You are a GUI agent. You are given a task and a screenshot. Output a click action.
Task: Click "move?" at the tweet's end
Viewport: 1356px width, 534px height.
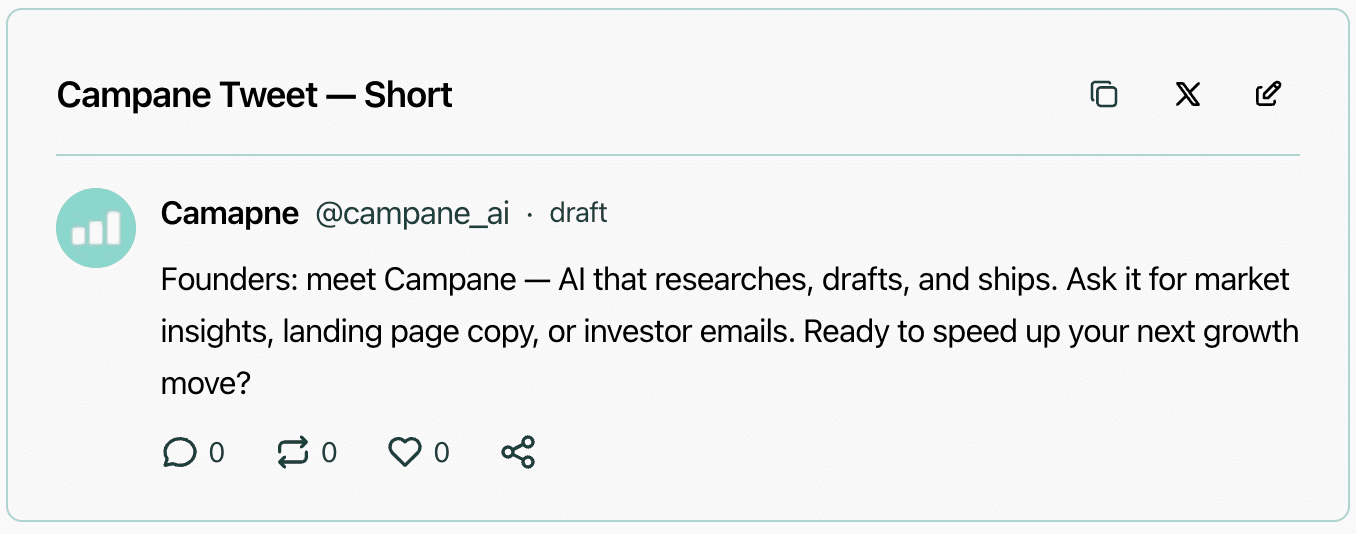coord(204,383)
